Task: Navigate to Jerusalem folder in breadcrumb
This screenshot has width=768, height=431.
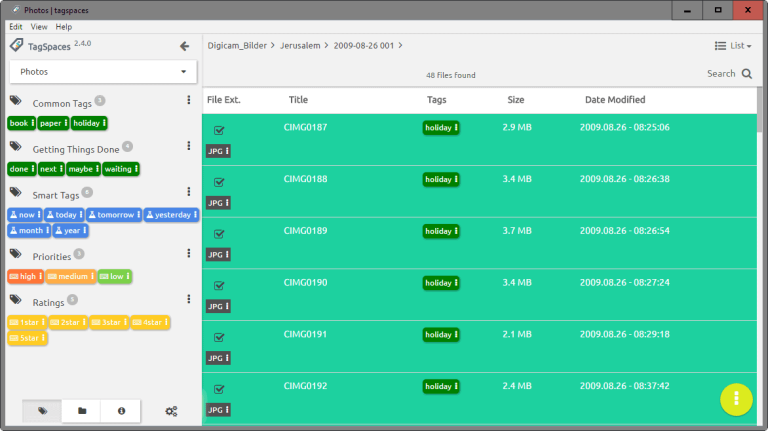Action: pos(302,46)
